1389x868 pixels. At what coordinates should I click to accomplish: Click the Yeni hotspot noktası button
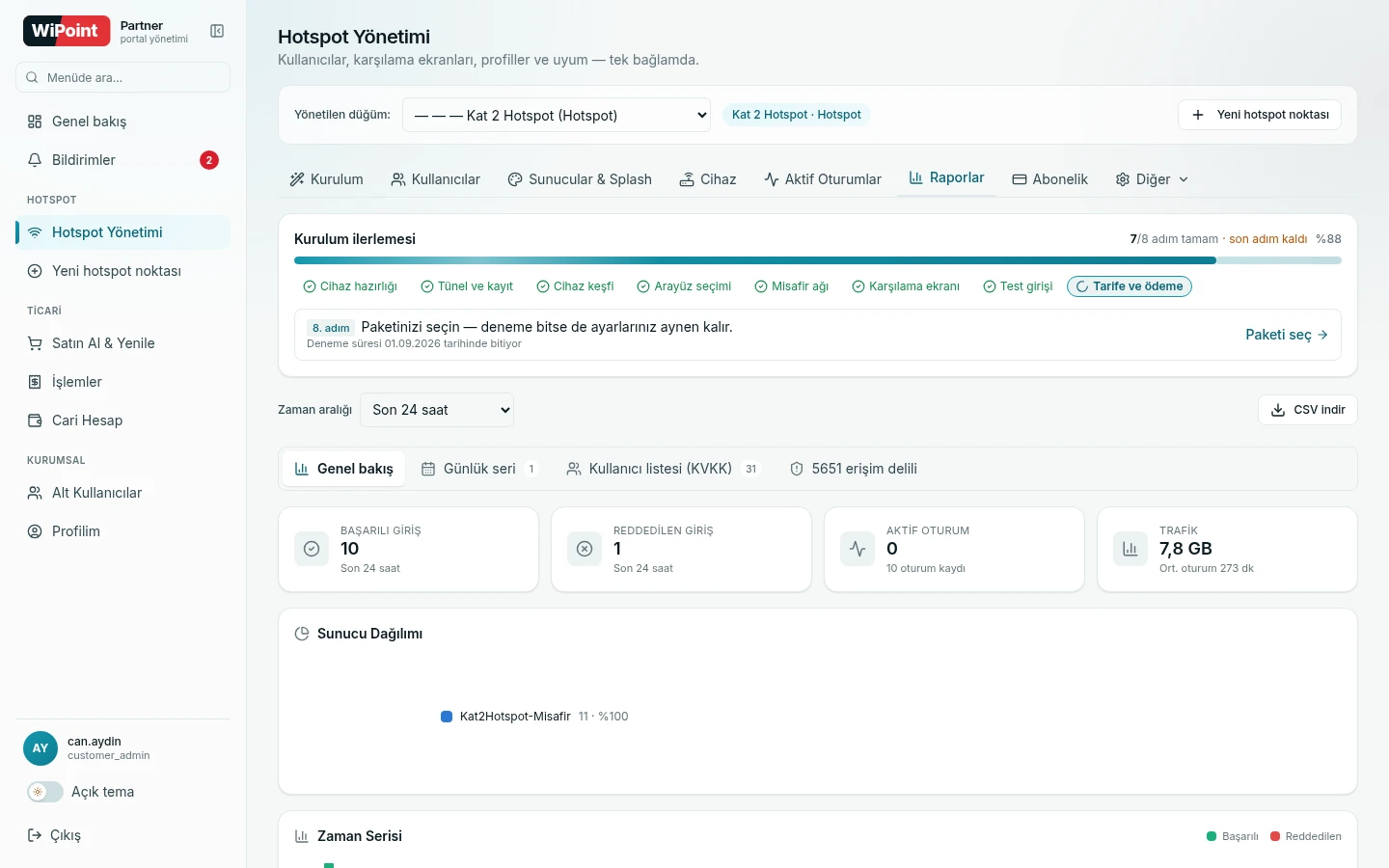tap(1260, 115)
